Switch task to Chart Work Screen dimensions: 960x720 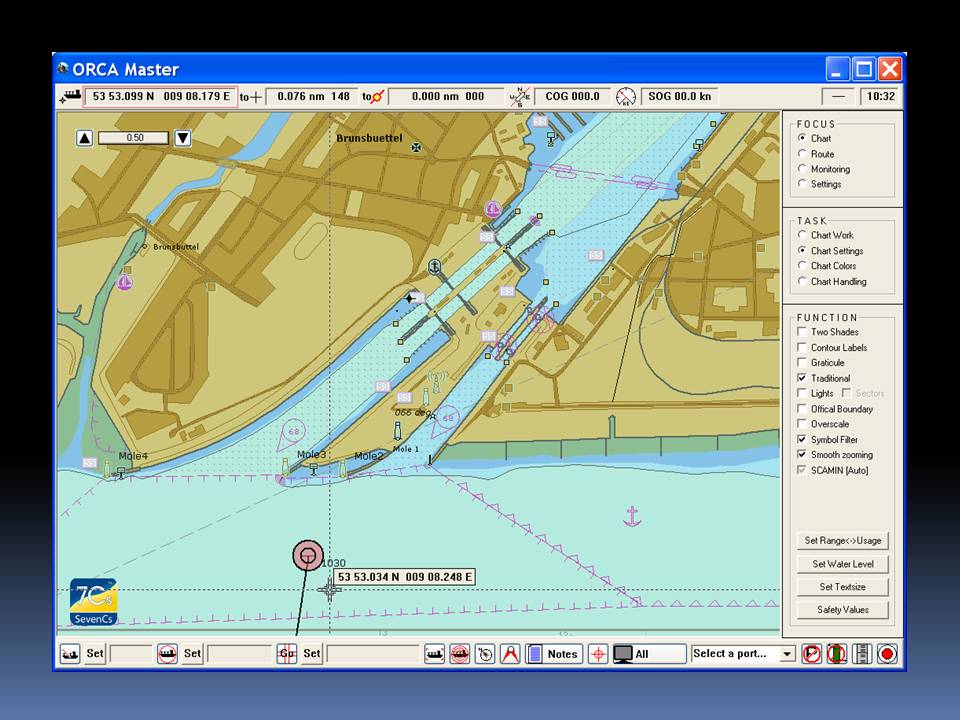[x=802, y=235]
